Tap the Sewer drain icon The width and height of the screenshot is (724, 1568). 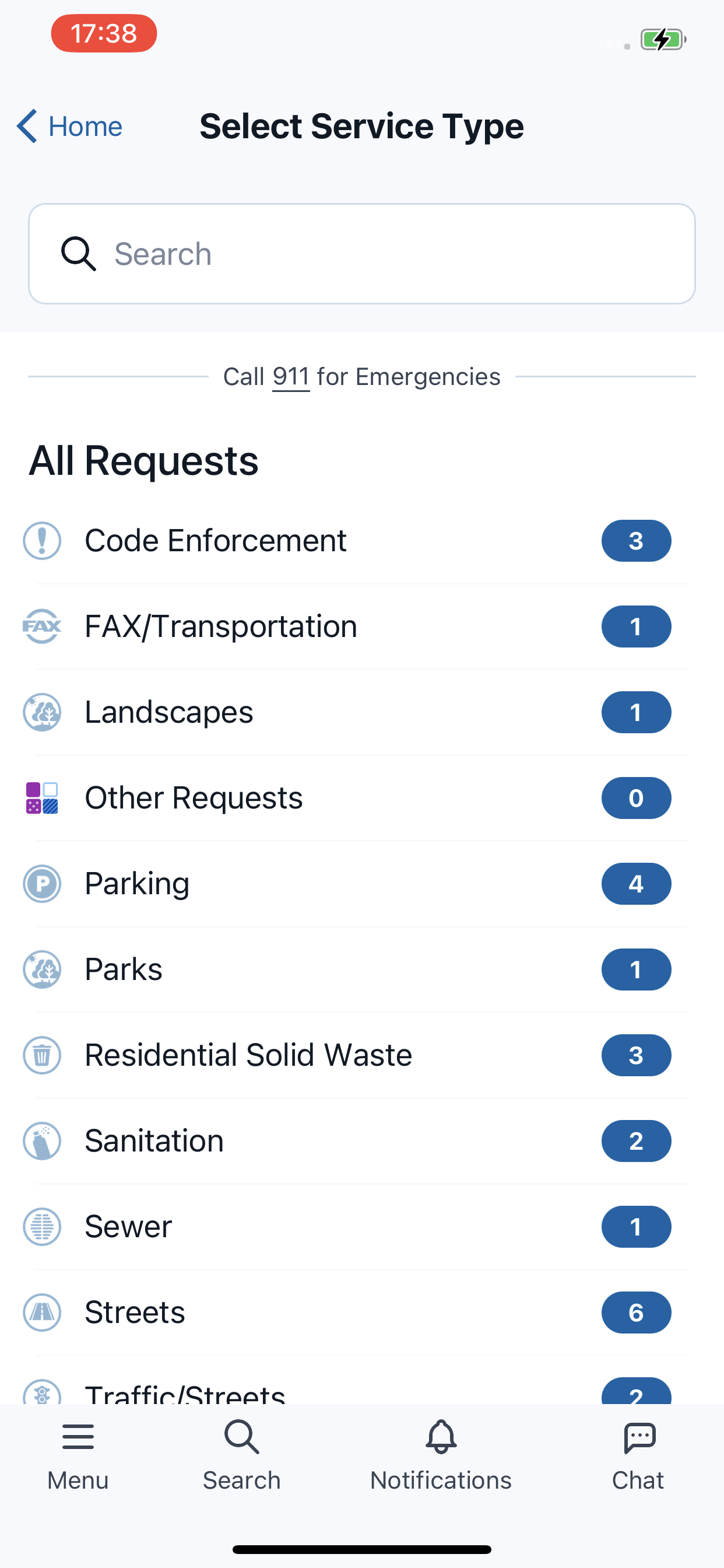click(42, 1227)
